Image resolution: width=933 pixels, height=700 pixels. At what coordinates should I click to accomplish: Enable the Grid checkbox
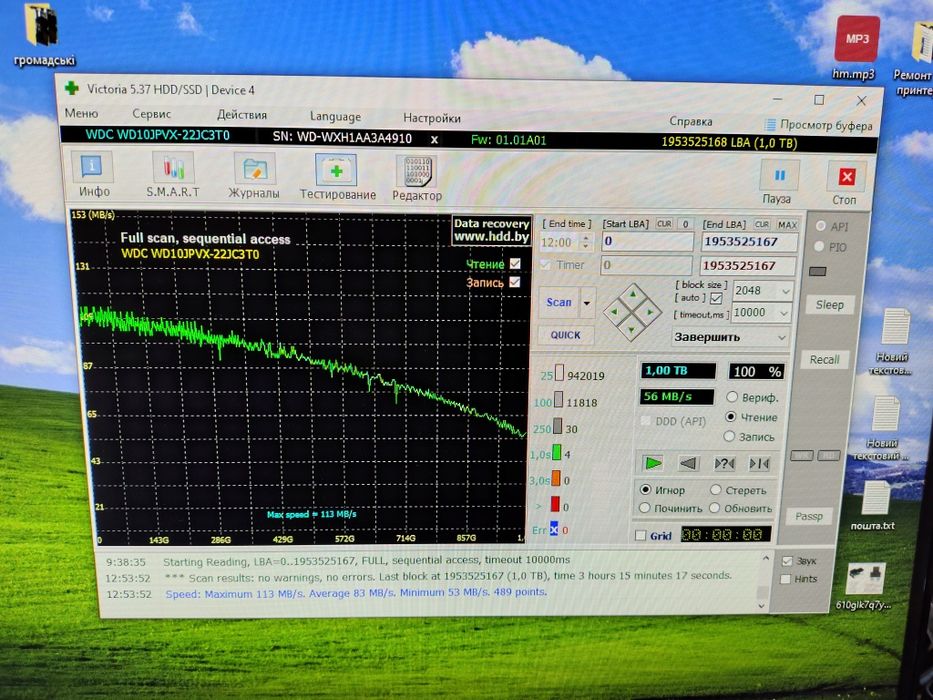(x=641, y=535)
